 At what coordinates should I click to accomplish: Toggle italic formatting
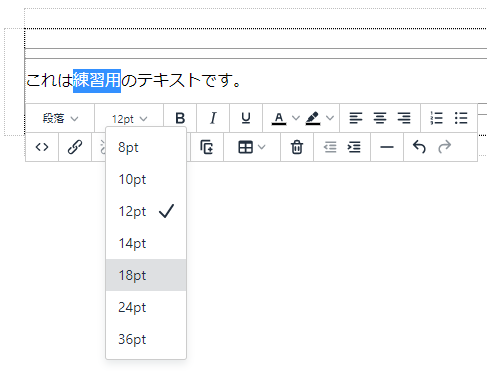pos(213,118)
